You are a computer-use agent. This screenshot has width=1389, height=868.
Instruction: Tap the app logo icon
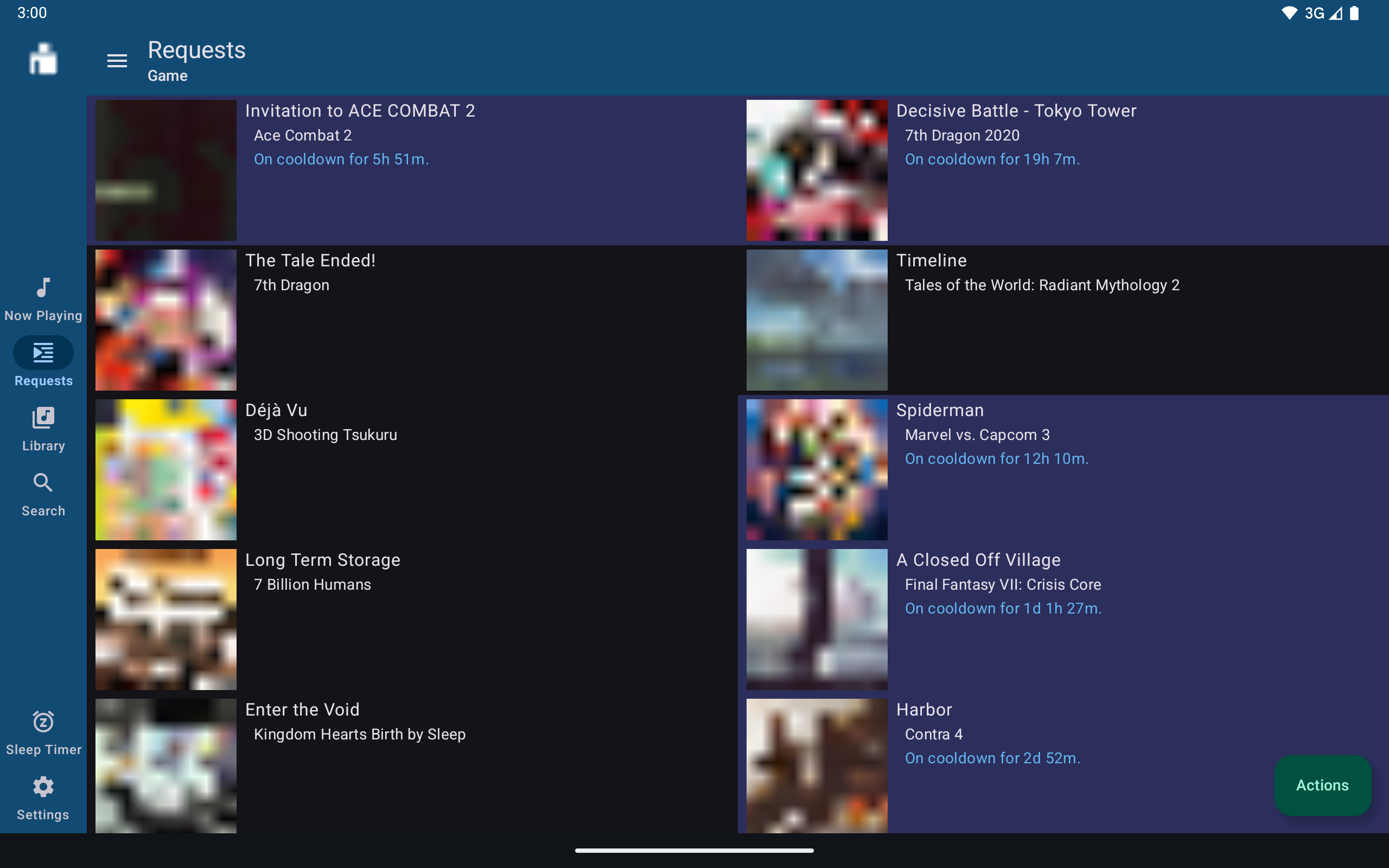[43, 59]
